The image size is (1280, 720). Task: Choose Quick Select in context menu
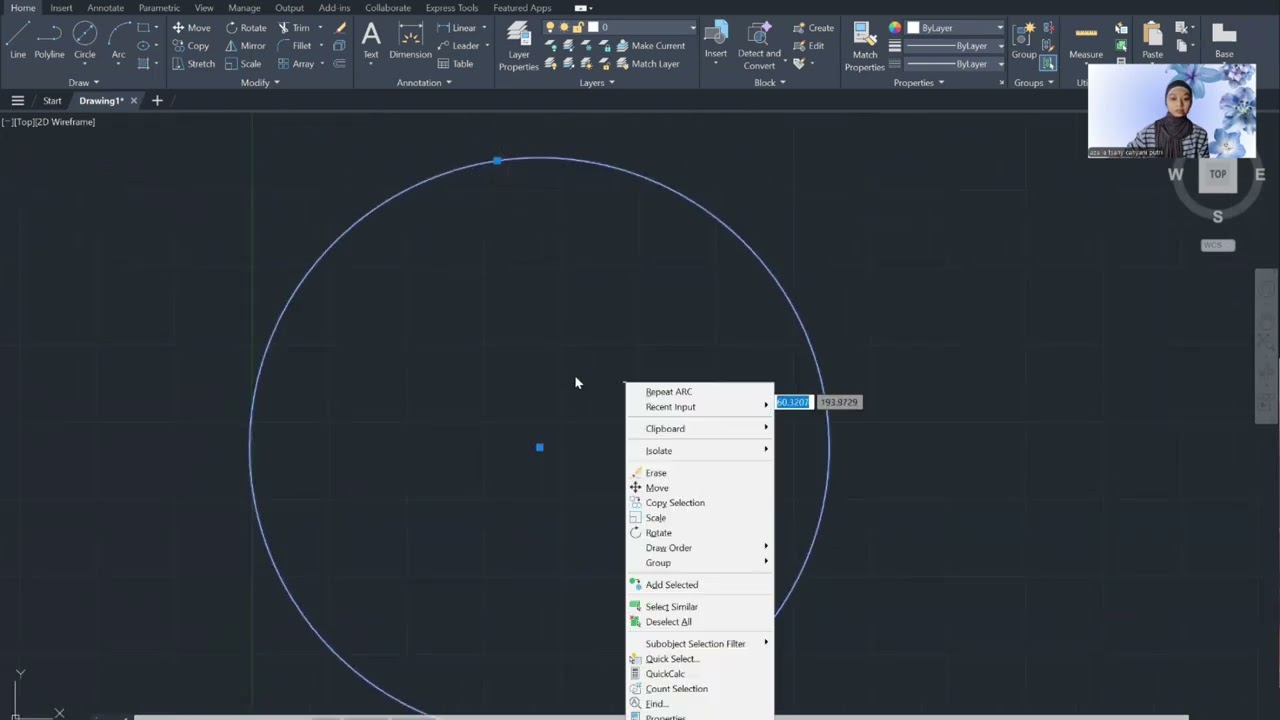tap(700, 659)
